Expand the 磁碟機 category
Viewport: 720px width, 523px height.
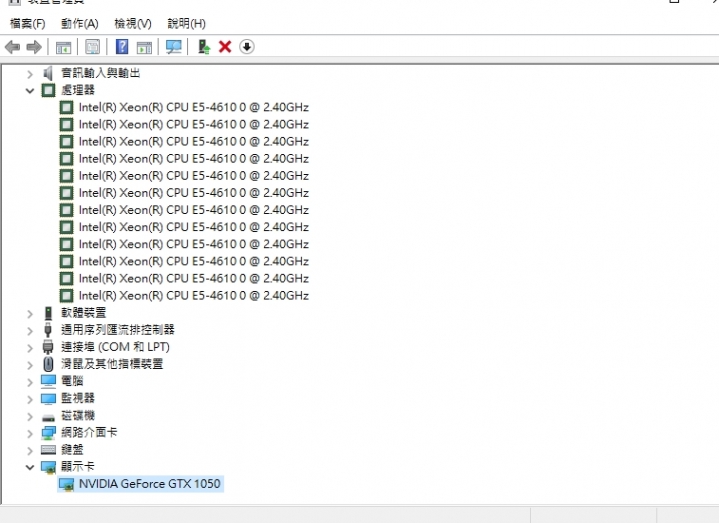(30, 416)
